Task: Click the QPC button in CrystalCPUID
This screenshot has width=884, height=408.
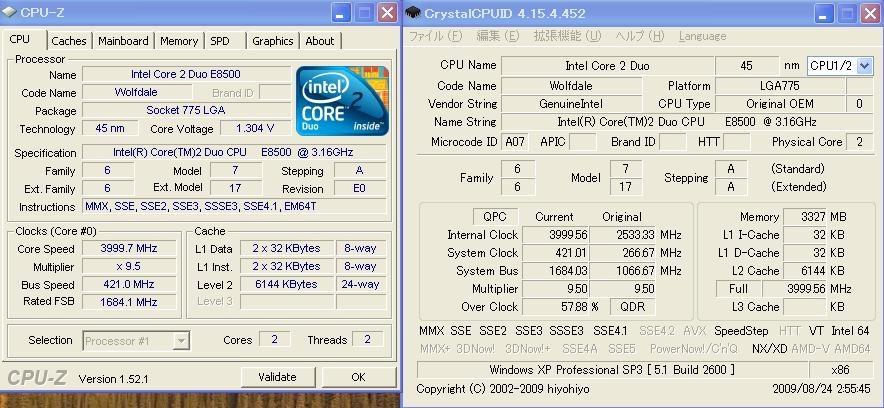Action: 494,216
